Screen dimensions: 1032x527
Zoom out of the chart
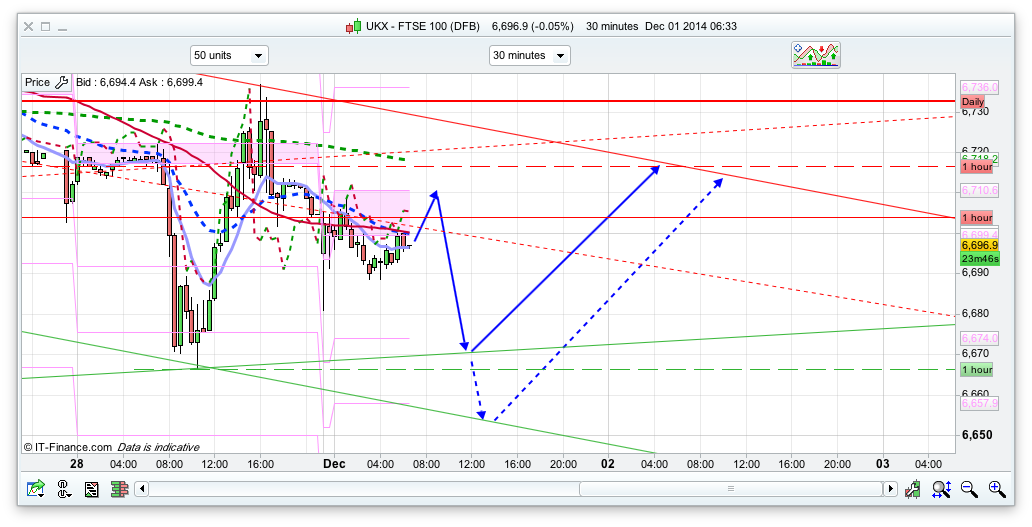tap(969, 489)
